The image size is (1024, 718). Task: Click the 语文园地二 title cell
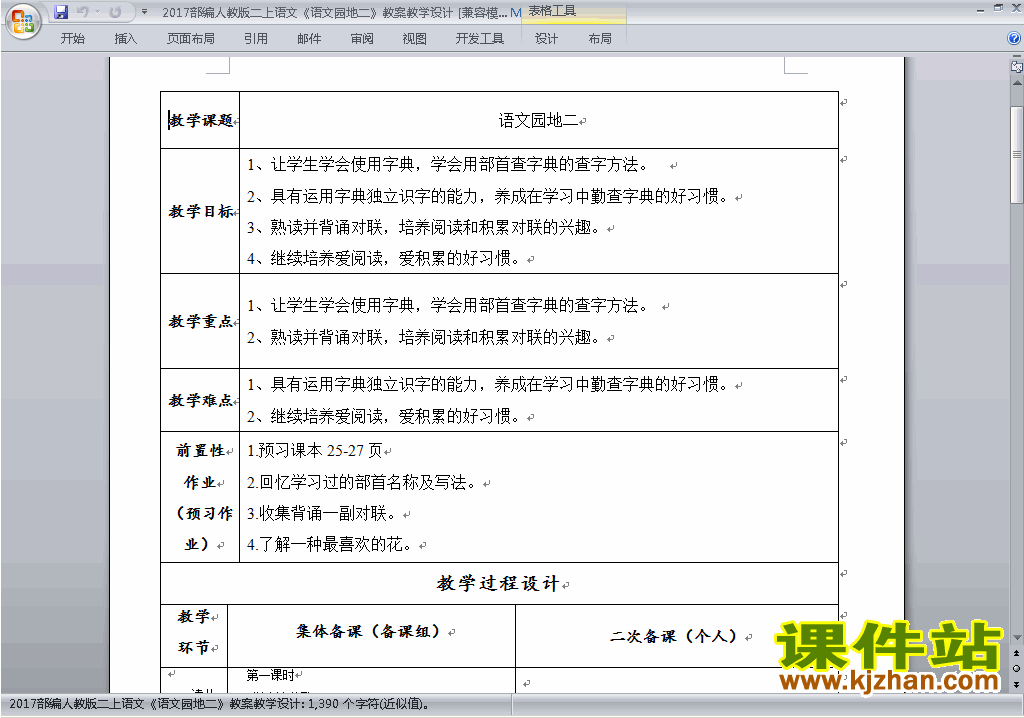coord(539,120)
